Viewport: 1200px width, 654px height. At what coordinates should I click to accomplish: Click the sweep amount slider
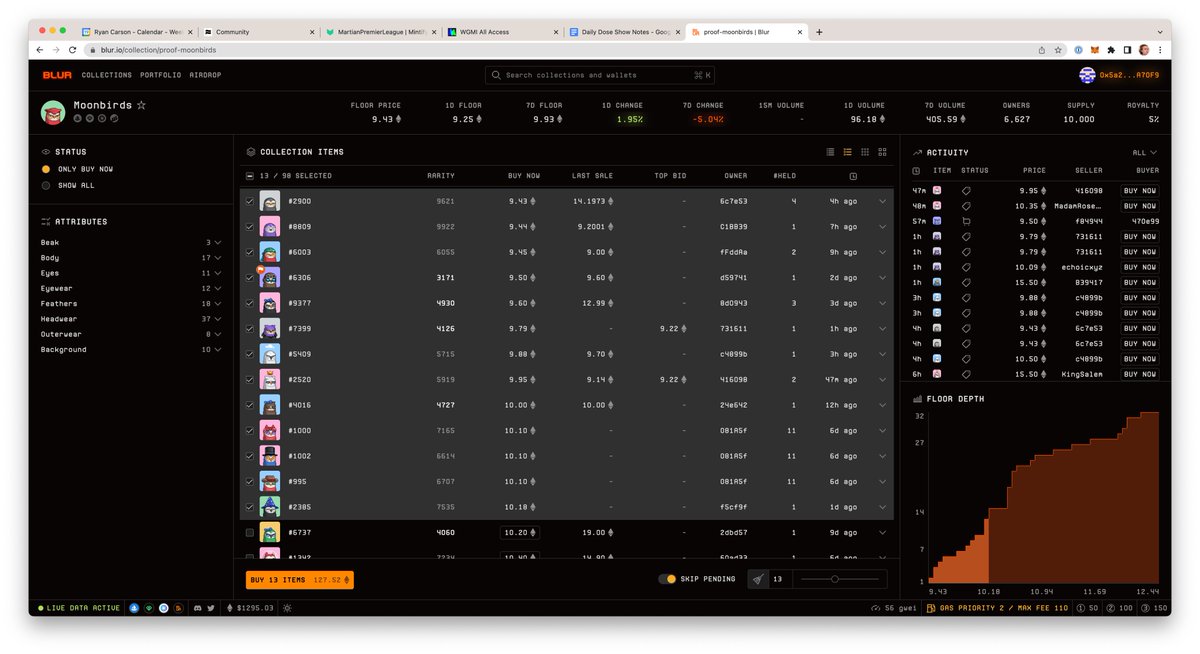[x=840, y=579]
